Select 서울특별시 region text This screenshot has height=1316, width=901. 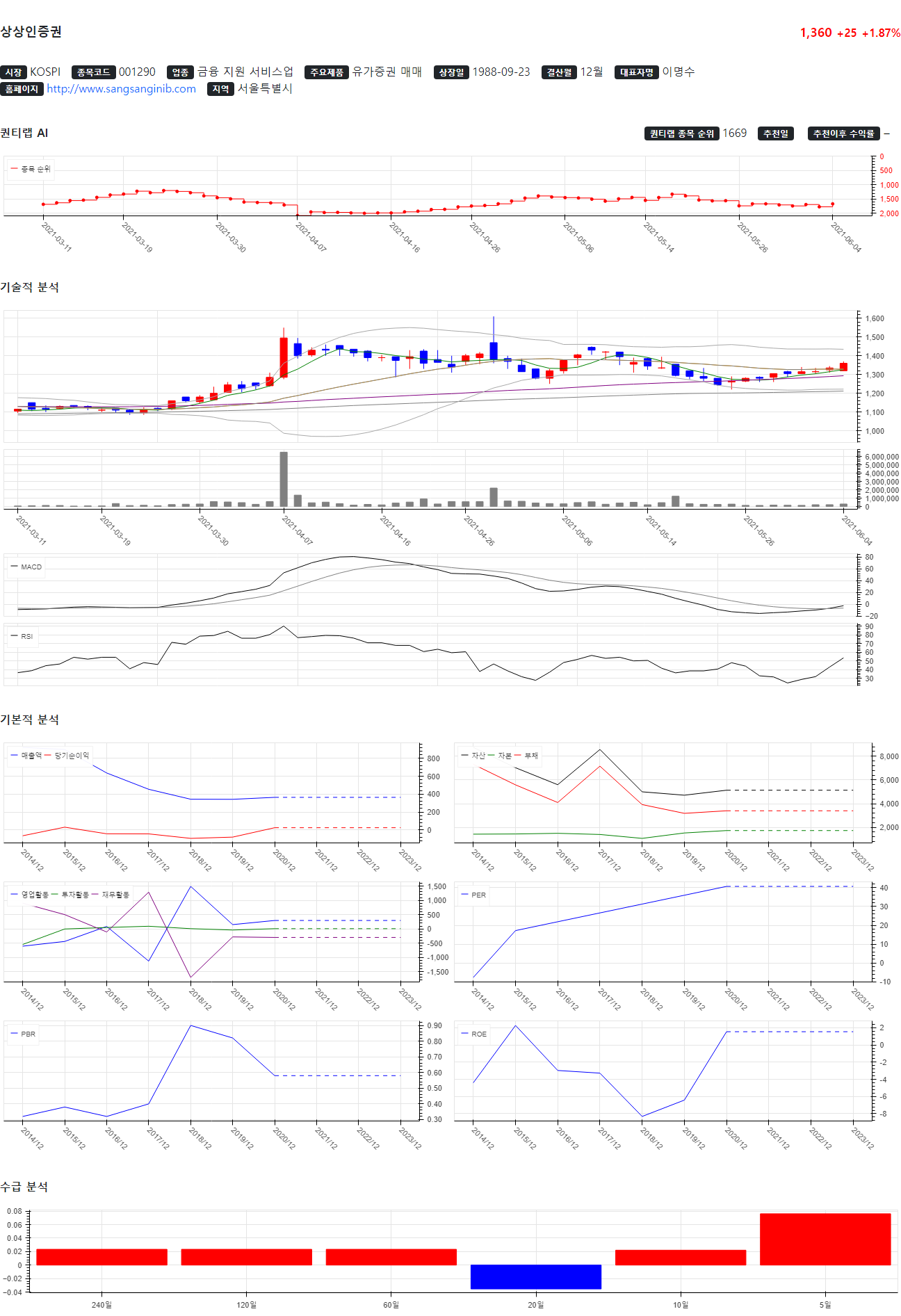pos(265,89)
